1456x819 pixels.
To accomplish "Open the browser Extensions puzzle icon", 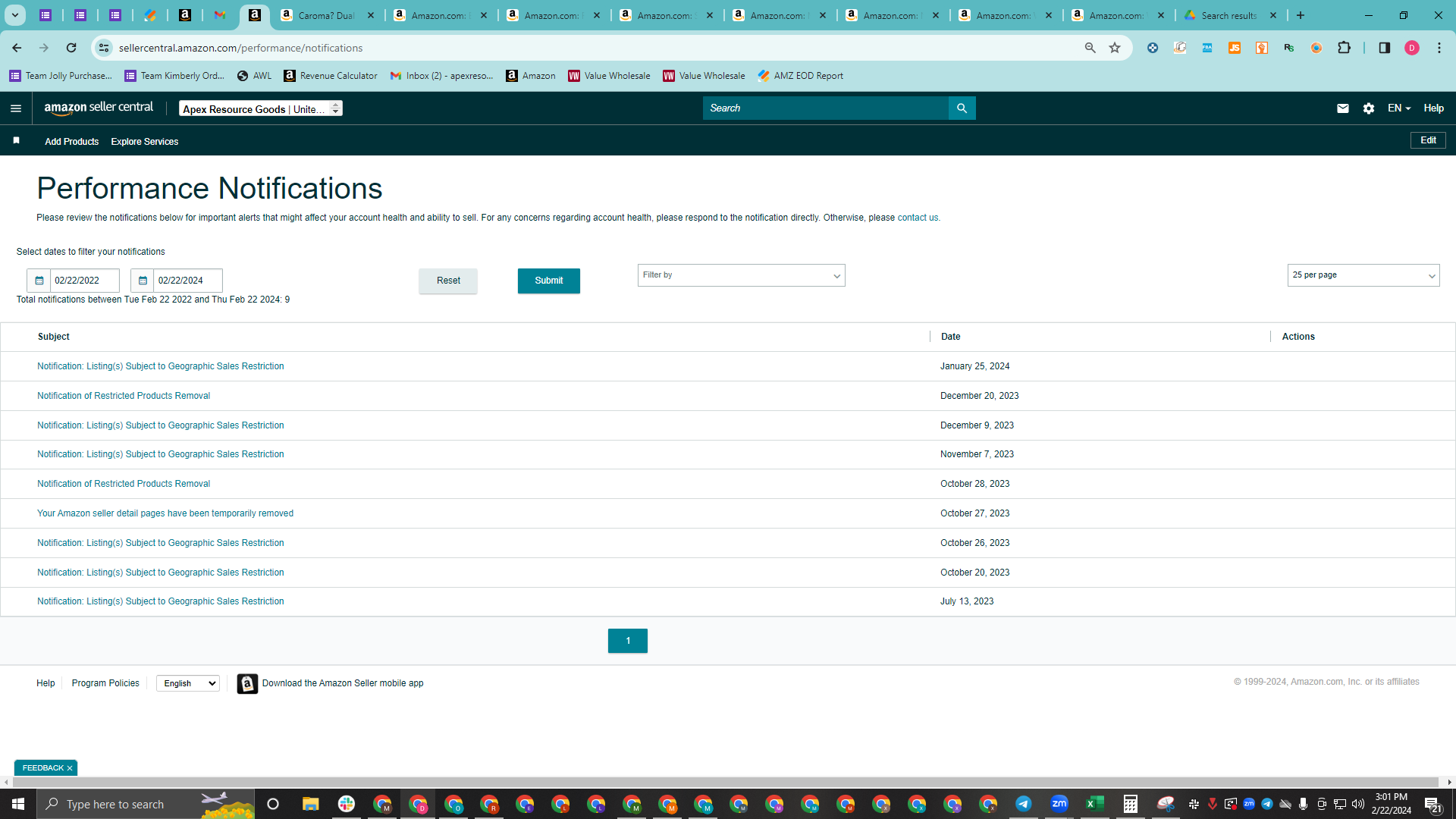I will click(1344, 48).
